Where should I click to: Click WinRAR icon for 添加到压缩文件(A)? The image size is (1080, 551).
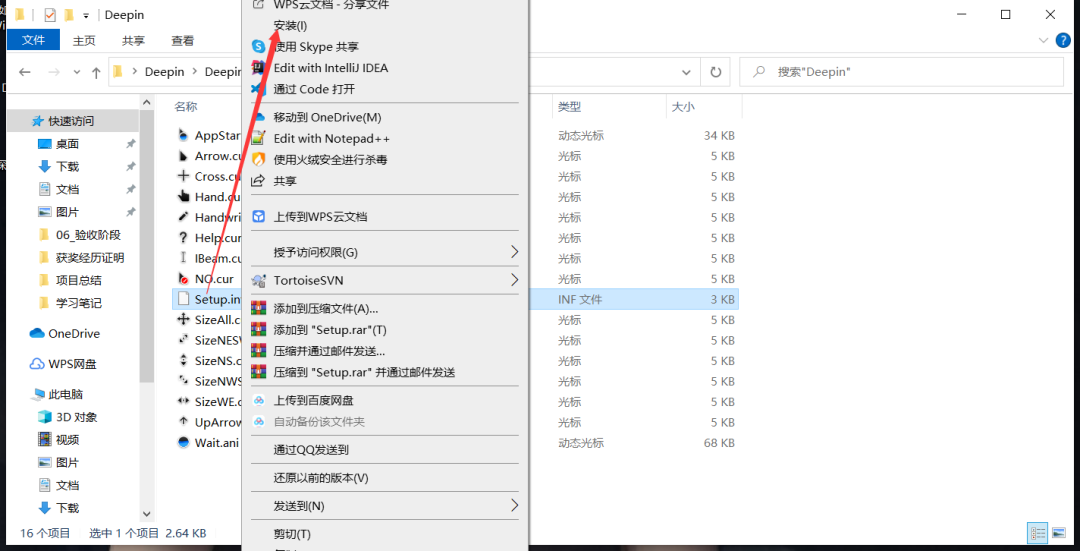[258, 308]
